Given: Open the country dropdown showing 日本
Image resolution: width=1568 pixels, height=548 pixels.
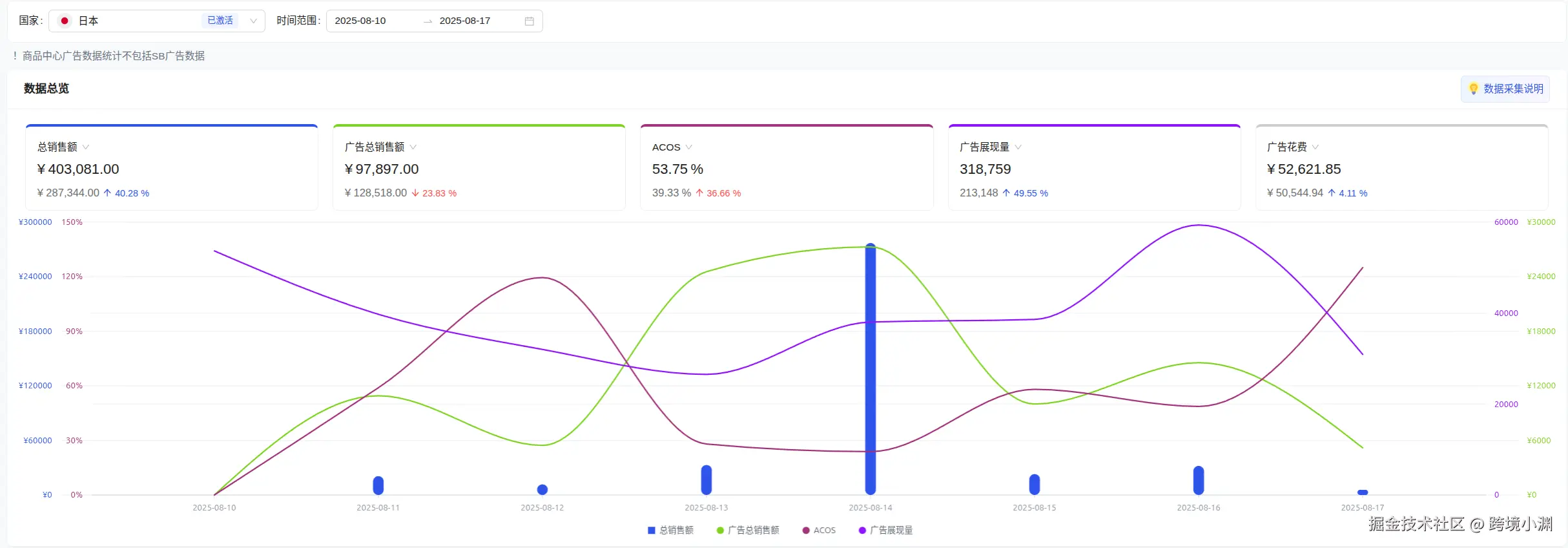Looking at the screenshot, I should coord(156,21).
